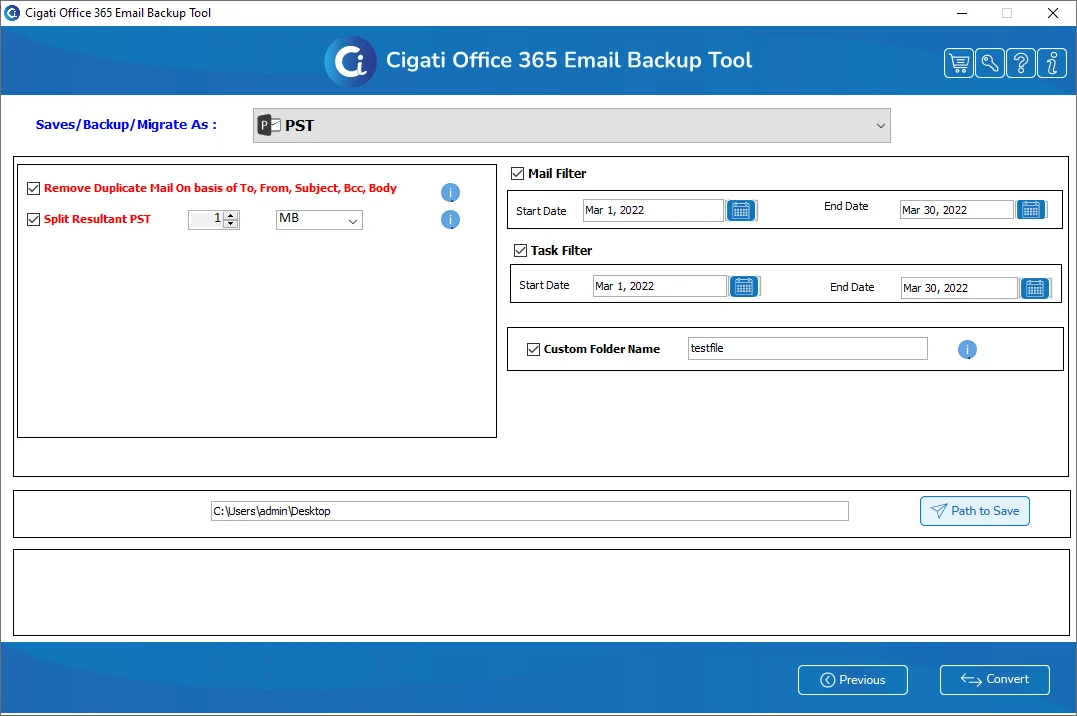Open Mail Filter end date calendar
Screen dimensions: 1077x716
(1031, 210)
